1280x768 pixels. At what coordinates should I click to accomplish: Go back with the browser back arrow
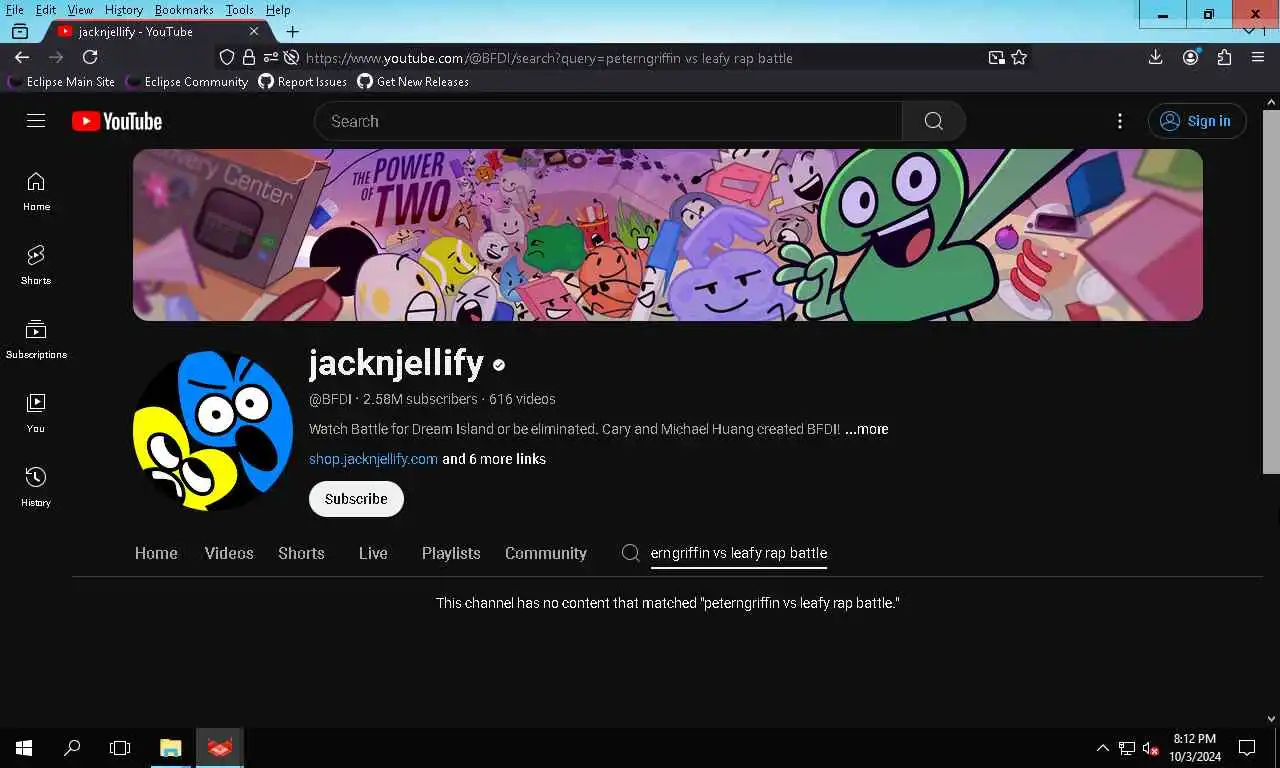(x=22, y=58)
